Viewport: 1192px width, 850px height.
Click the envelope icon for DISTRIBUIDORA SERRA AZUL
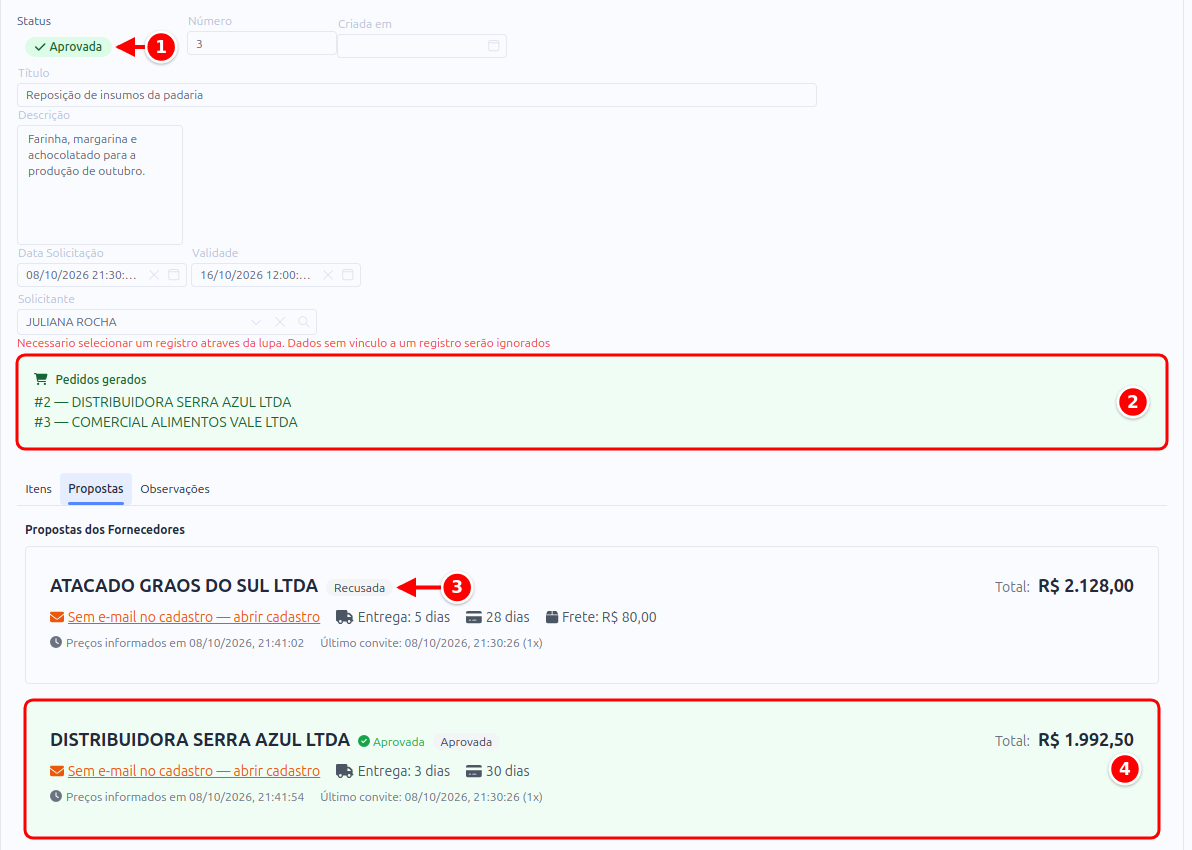57,771
